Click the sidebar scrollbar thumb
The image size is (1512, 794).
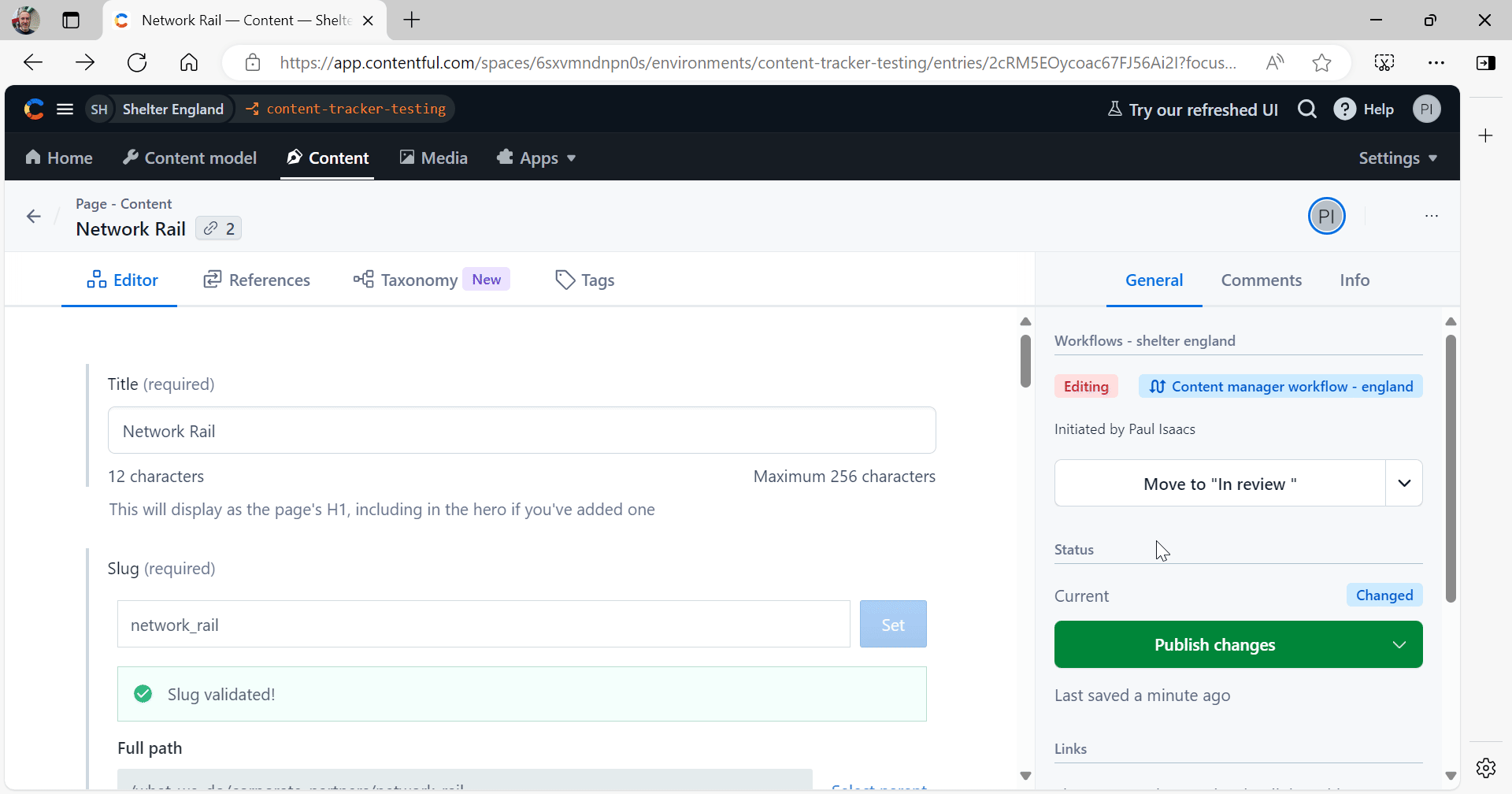[x=1451, y=469]
